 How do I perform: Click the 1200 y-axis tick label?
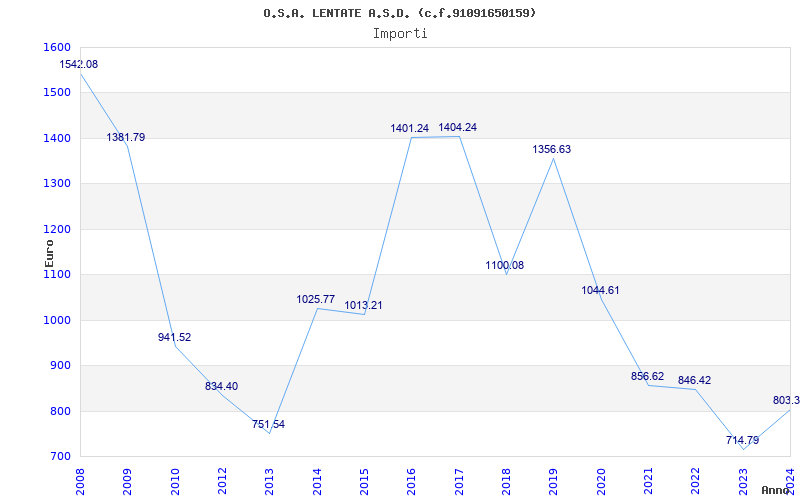(56, 229)
